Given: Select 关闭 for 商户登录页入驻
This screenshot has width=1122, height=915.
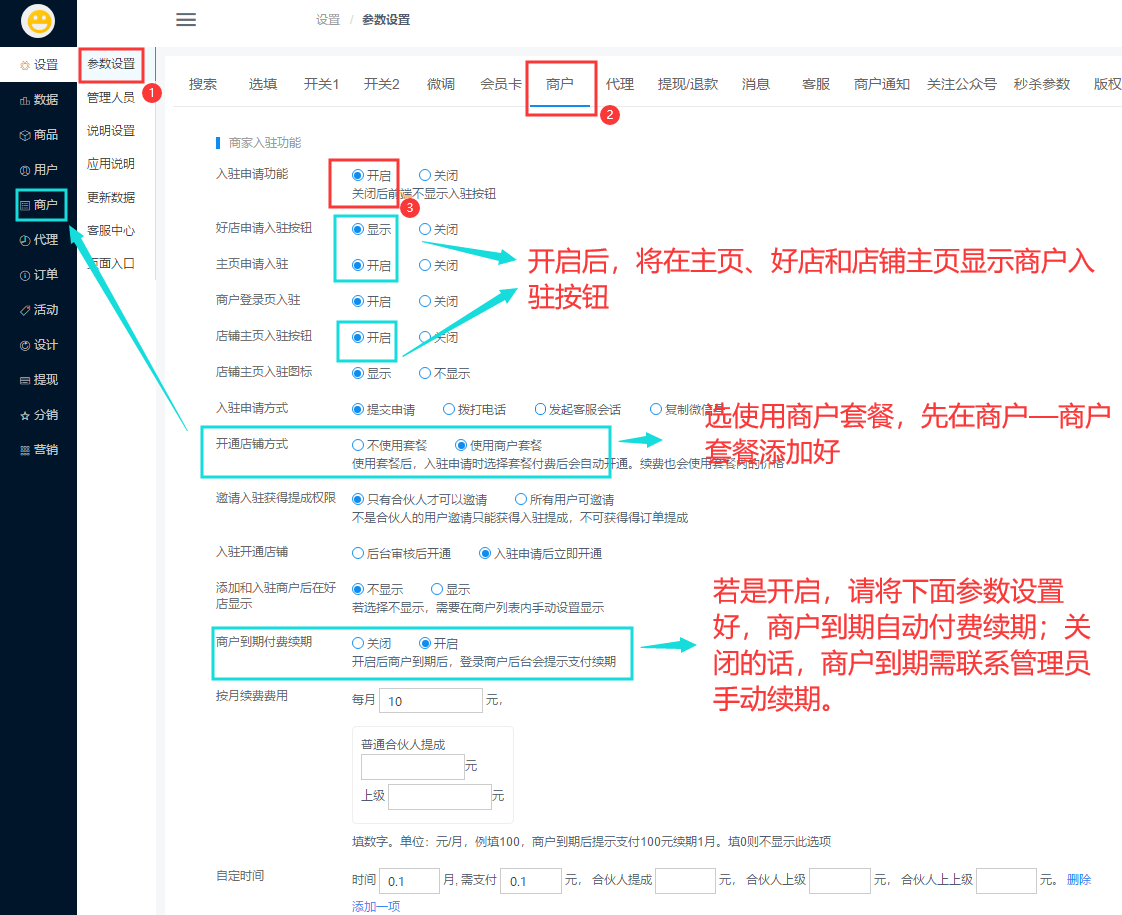Looking at the screenshot, I should 425,301.
